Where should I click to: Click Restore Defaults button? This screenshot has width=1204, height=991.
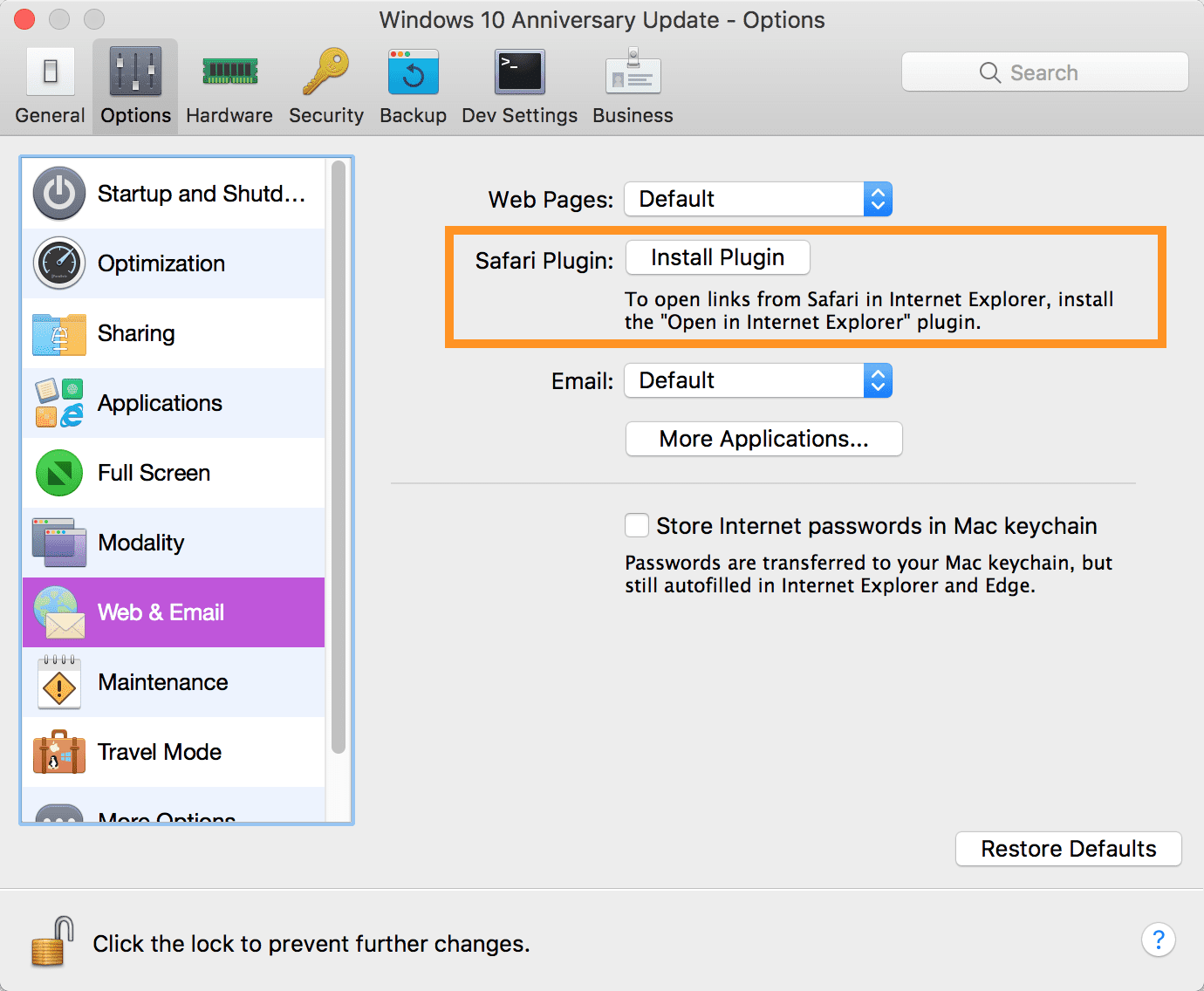(x=1069, y=849)
